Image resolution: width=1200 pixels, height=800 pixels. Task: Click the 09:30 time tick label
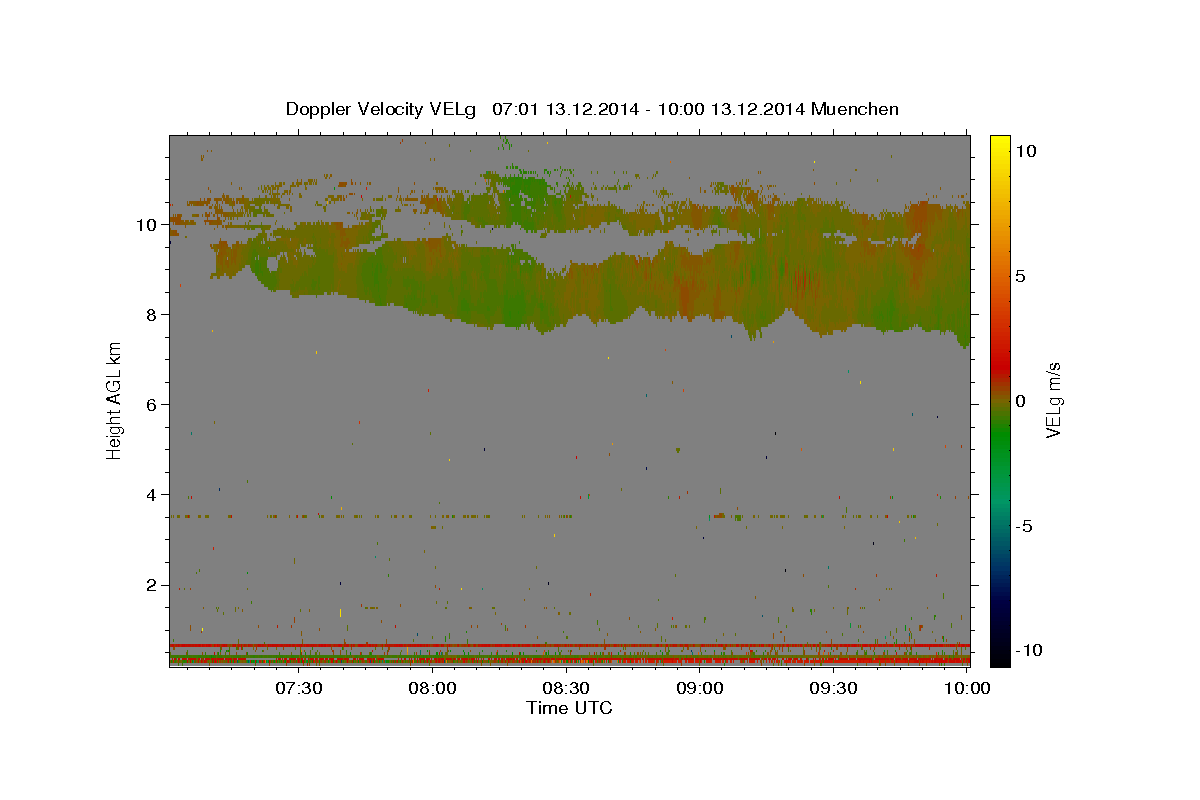[835, 688]
